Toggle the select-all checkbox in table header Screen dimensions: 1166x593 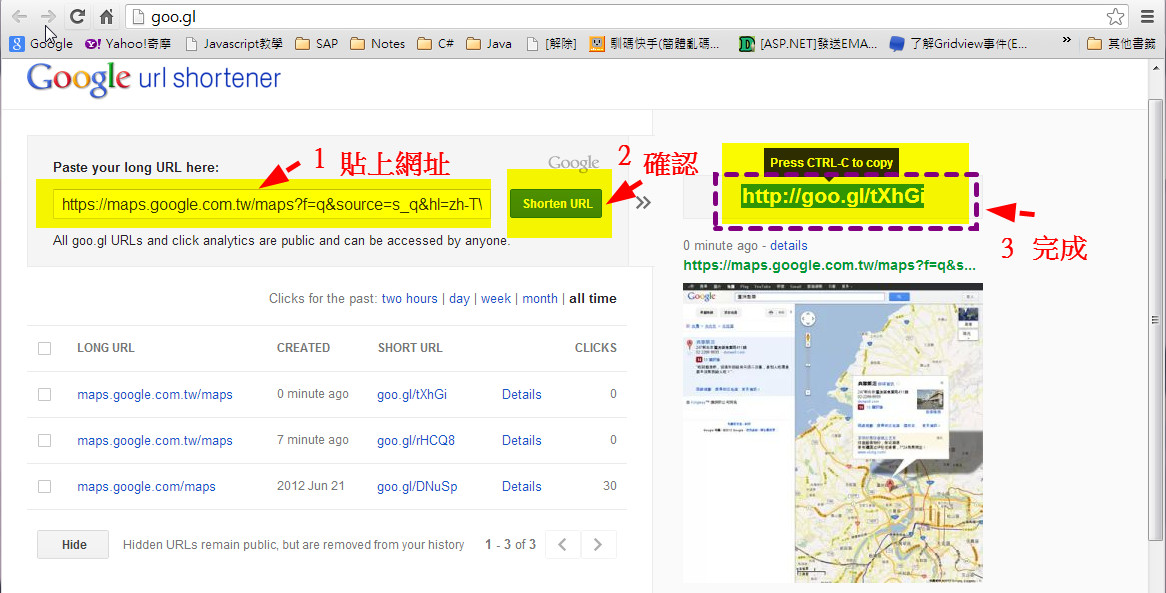pos(45,348)
